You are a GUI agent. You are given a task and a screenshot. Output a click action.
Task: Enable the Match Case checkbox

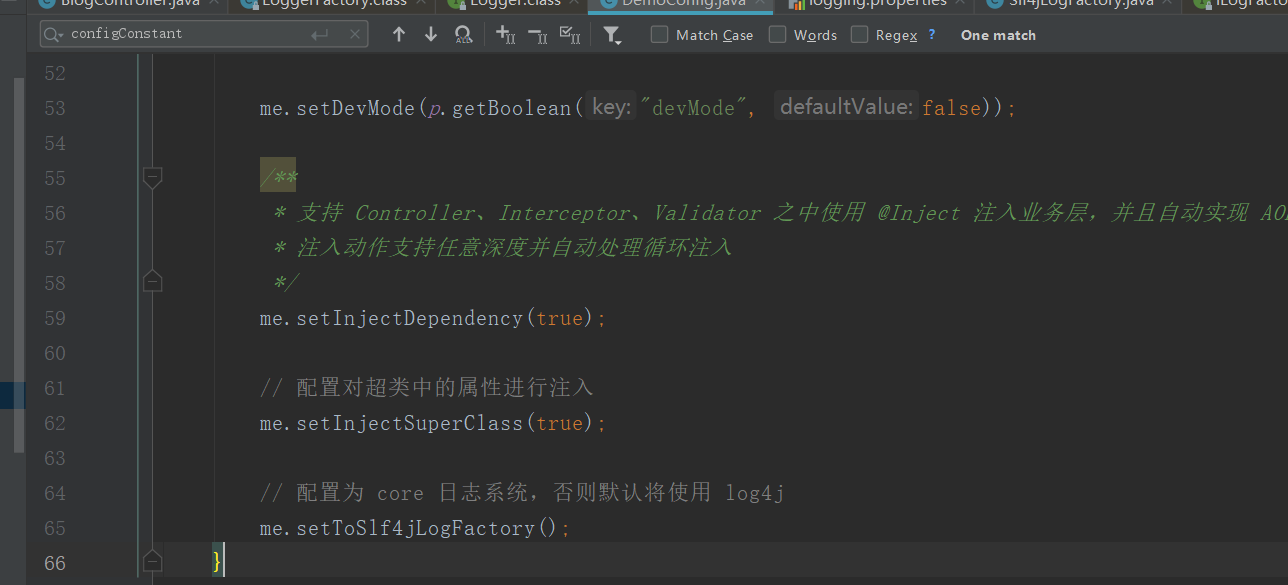coord(659,35)
